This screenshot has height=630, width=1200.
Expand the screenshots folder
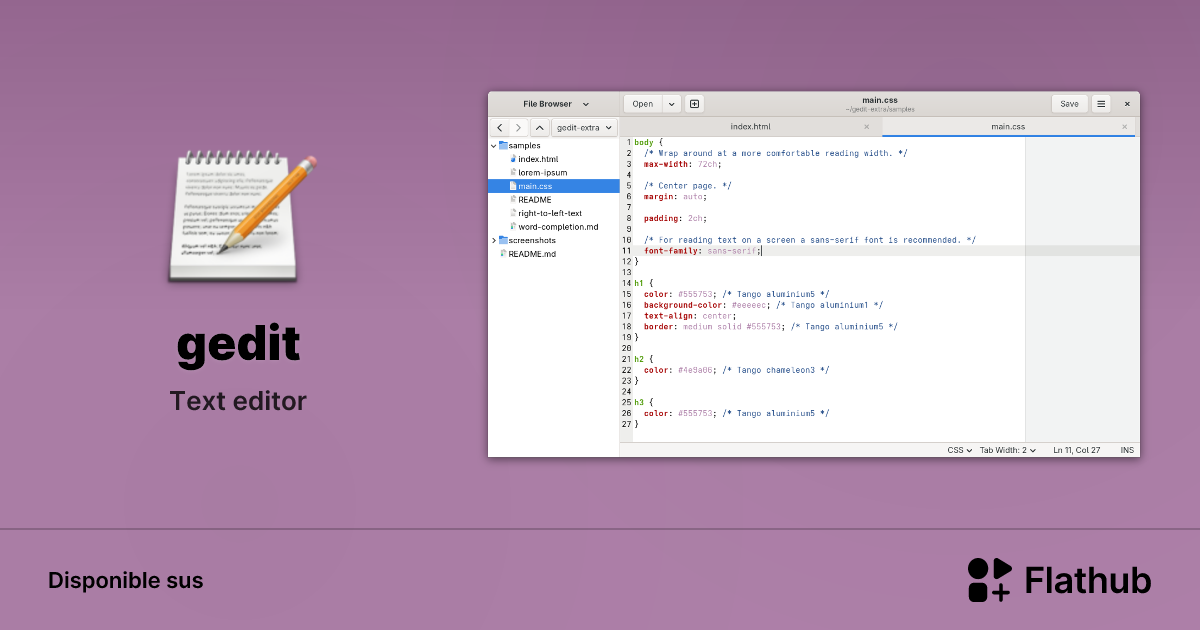[x=492, y=240]
